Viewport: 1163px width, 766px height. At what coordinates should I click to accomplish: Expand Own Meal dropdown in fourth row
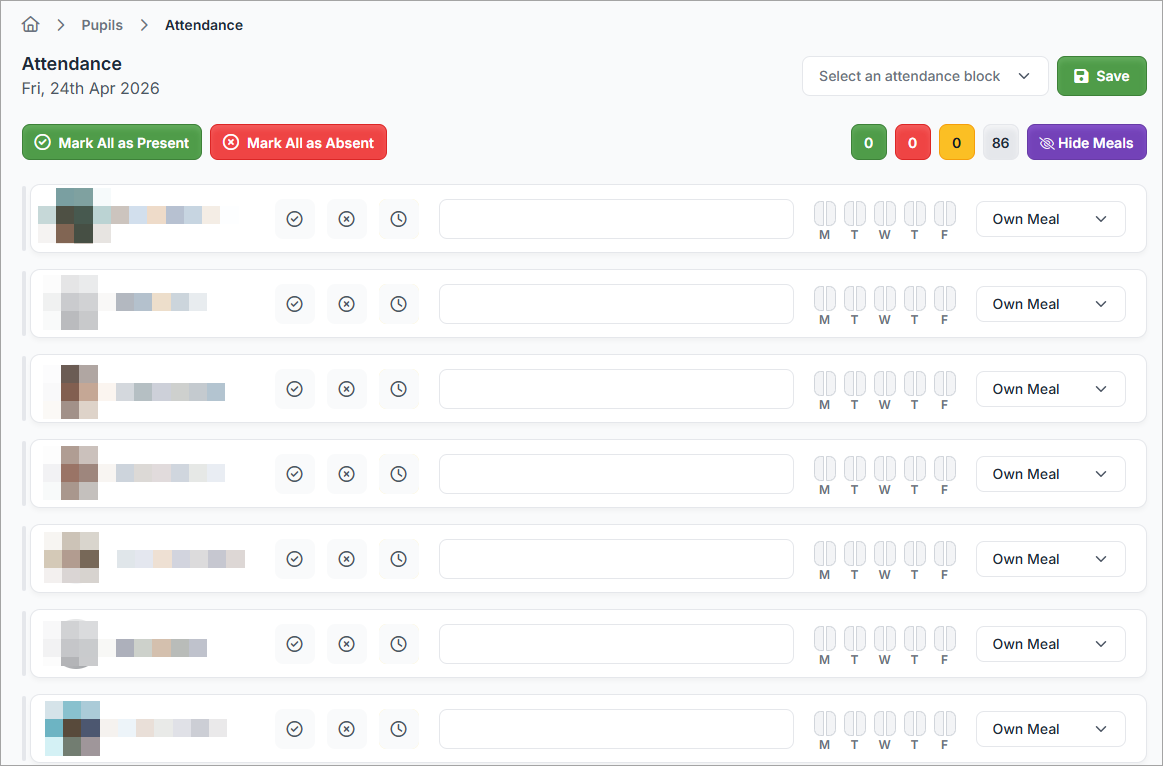point(1050,474)
